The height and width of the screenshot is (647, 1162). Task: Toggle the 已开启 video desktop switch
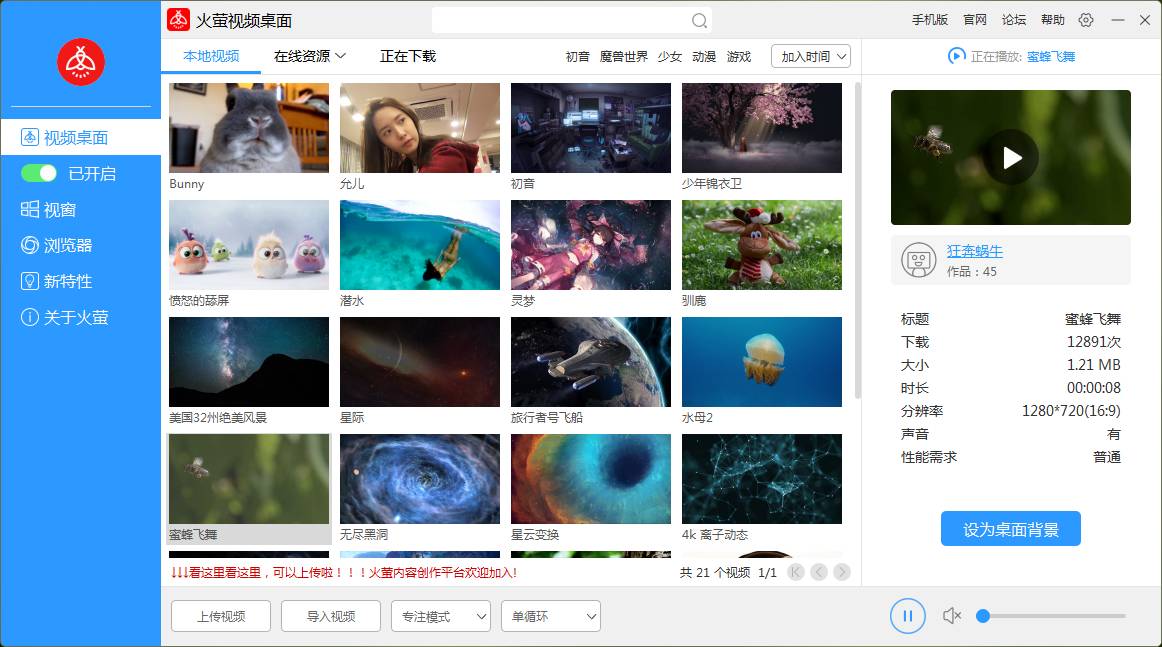(39, 174)
